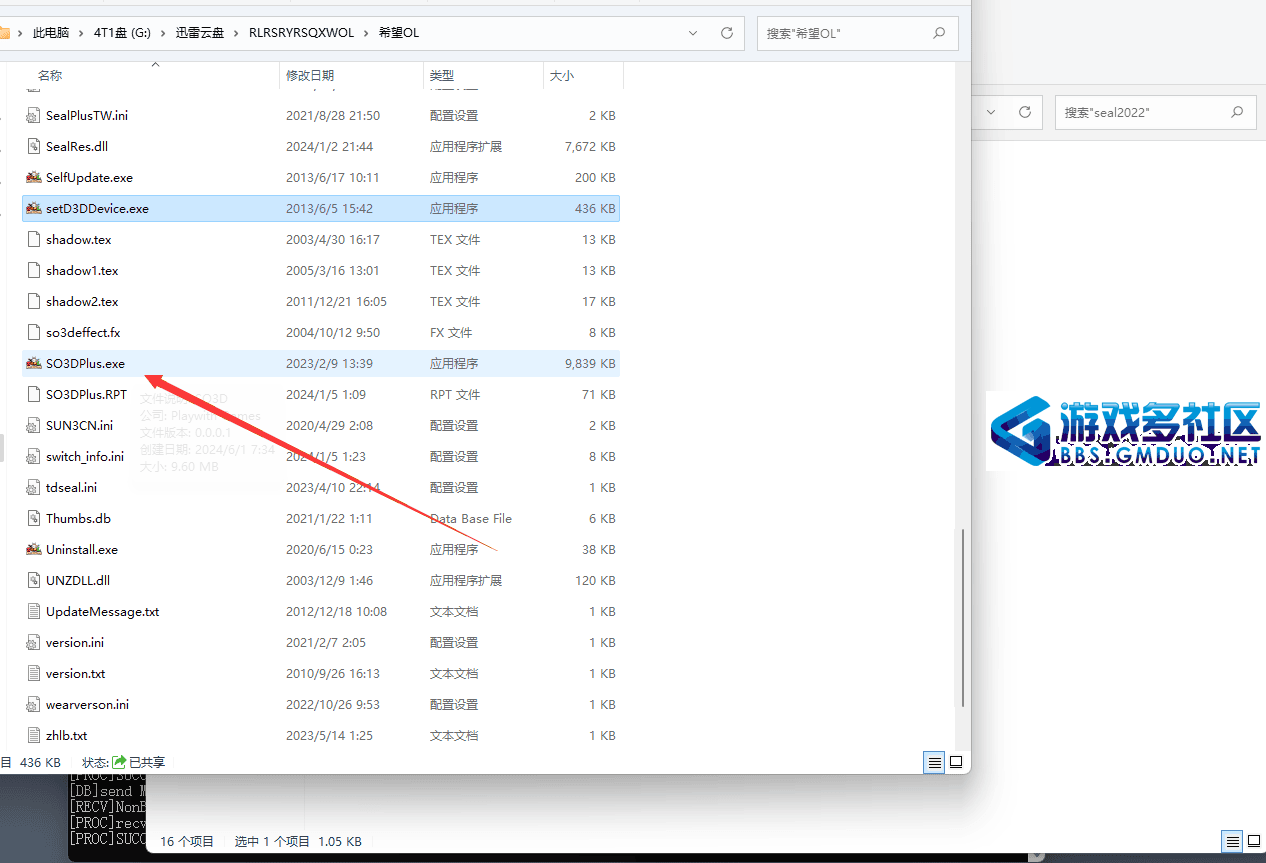
Task: Select the file name SelfUpdate.exe
Action: tap(89, 177)
